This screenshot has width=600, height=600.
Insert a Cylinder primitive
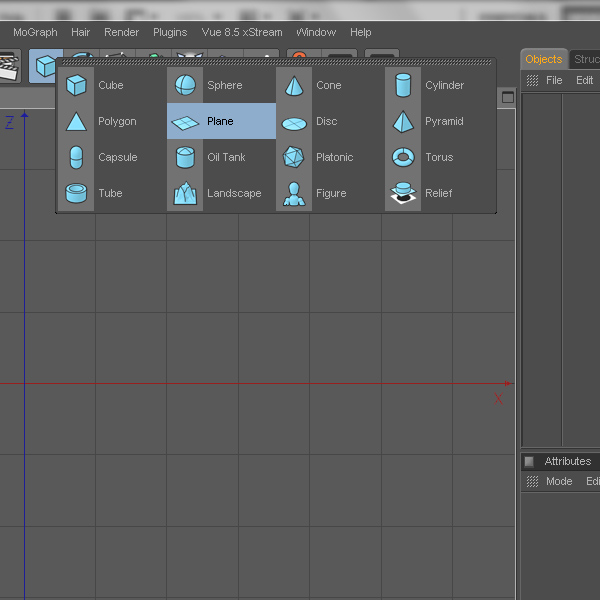coord(440,85)
